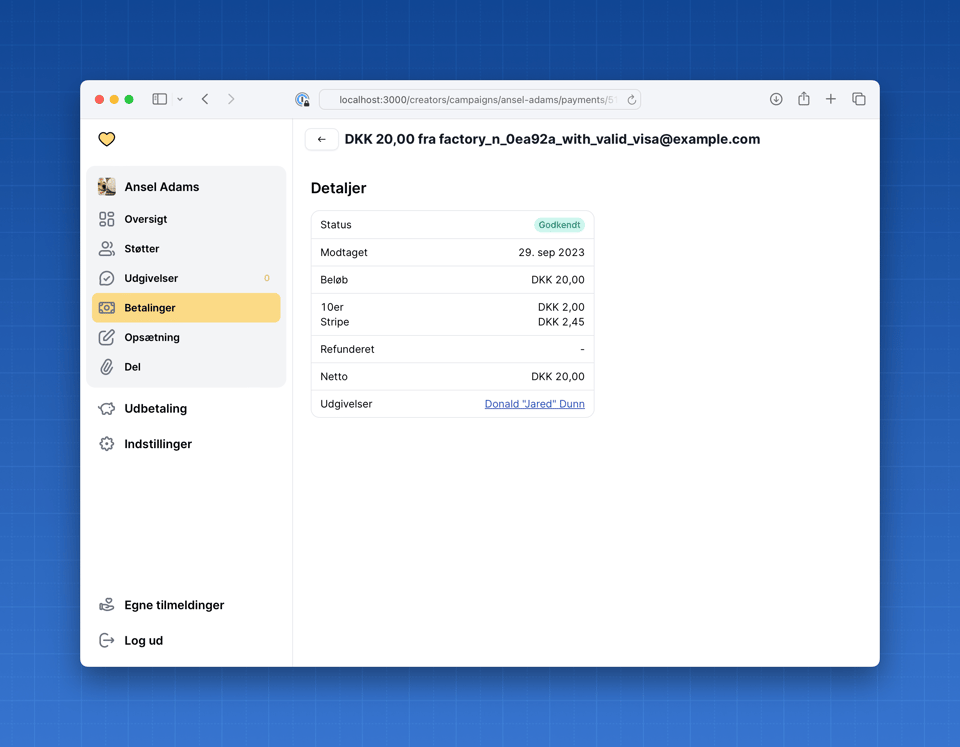This screenshot has width=960, height=747.
Task: Toggle the browser sidebar button
Action: pyautogui.click(x=160, y=99)
